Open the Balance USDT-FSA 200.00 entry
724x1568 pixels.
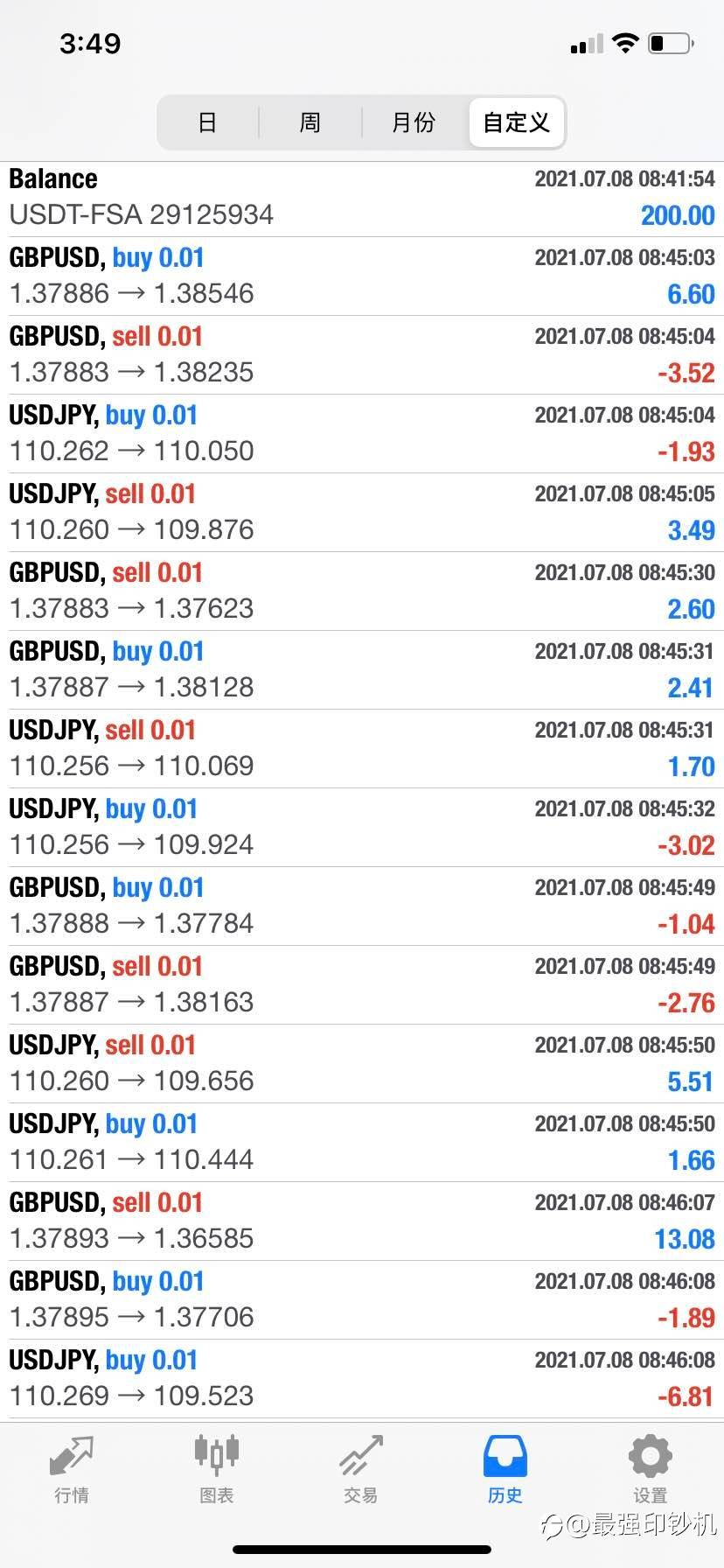[362, 198]
